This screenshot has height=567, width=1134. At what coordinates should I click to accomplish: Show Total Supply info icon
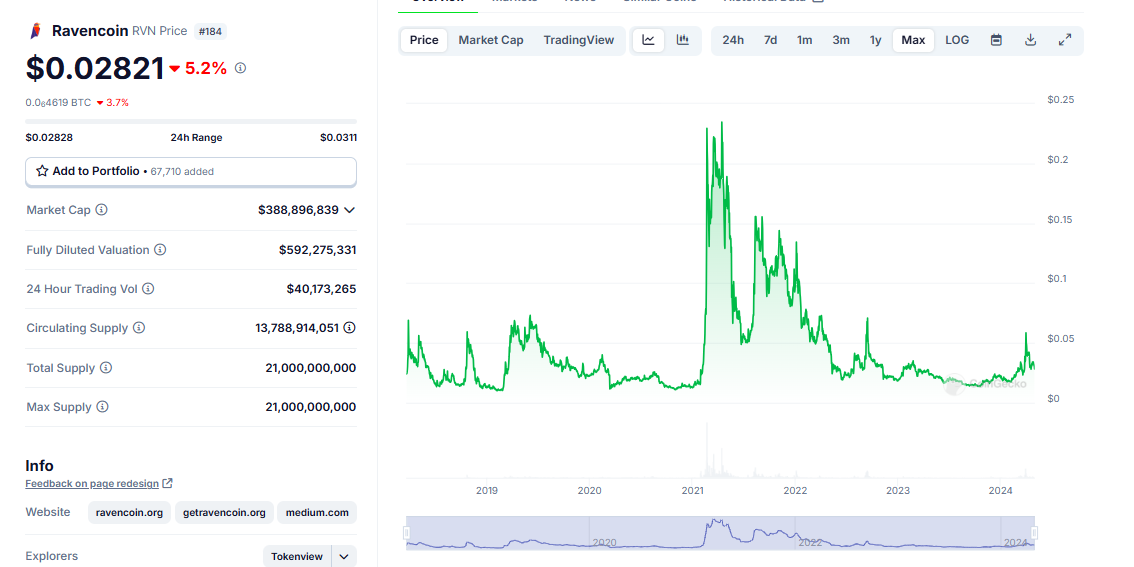point(106,367)
